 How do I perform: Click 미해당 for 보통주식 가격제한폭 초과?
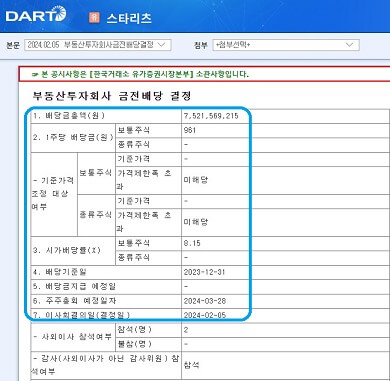(196, 180)
